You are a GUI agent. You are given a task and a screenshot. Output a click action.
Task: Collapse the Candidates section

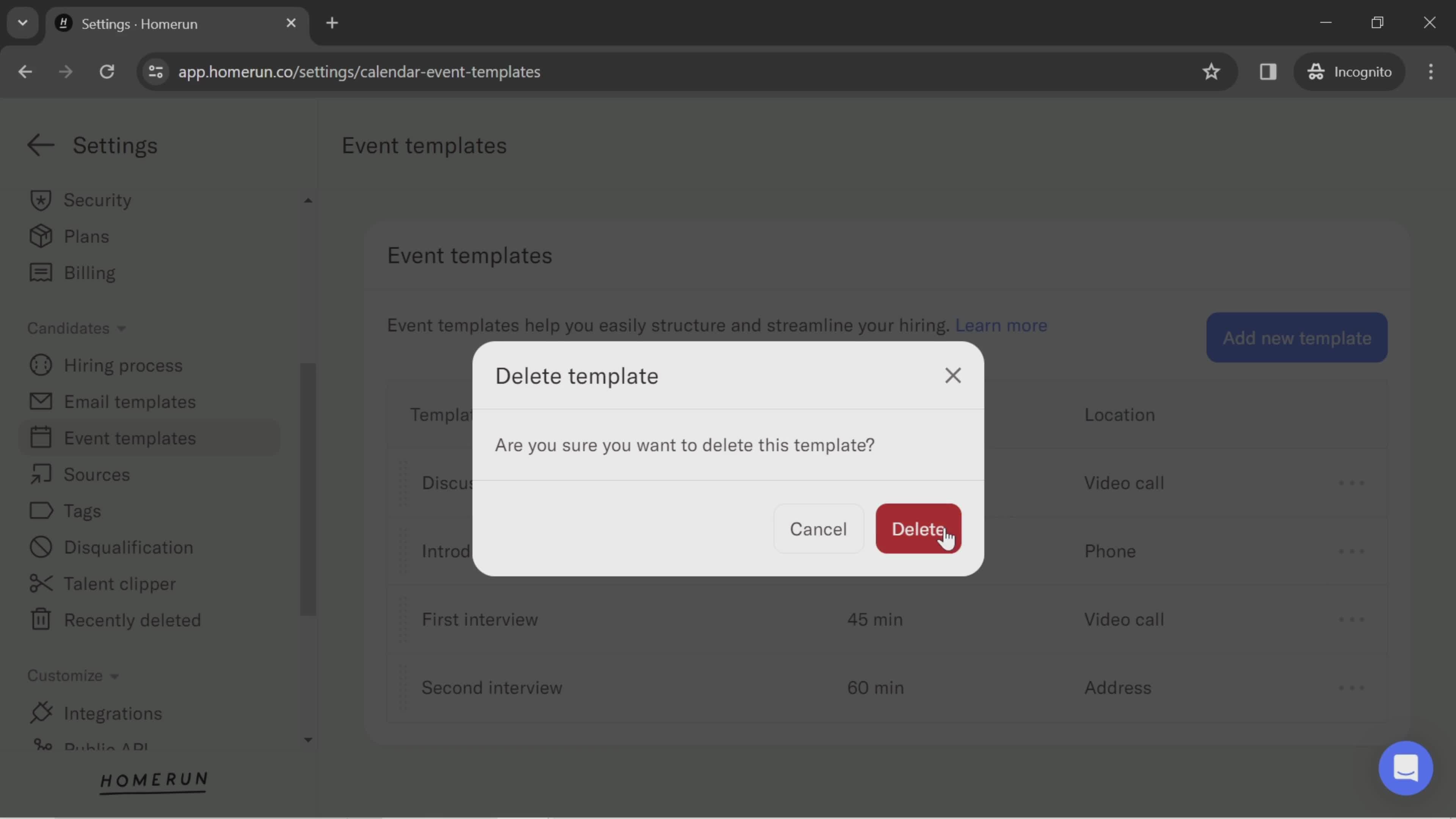click(x=76, y=328)
